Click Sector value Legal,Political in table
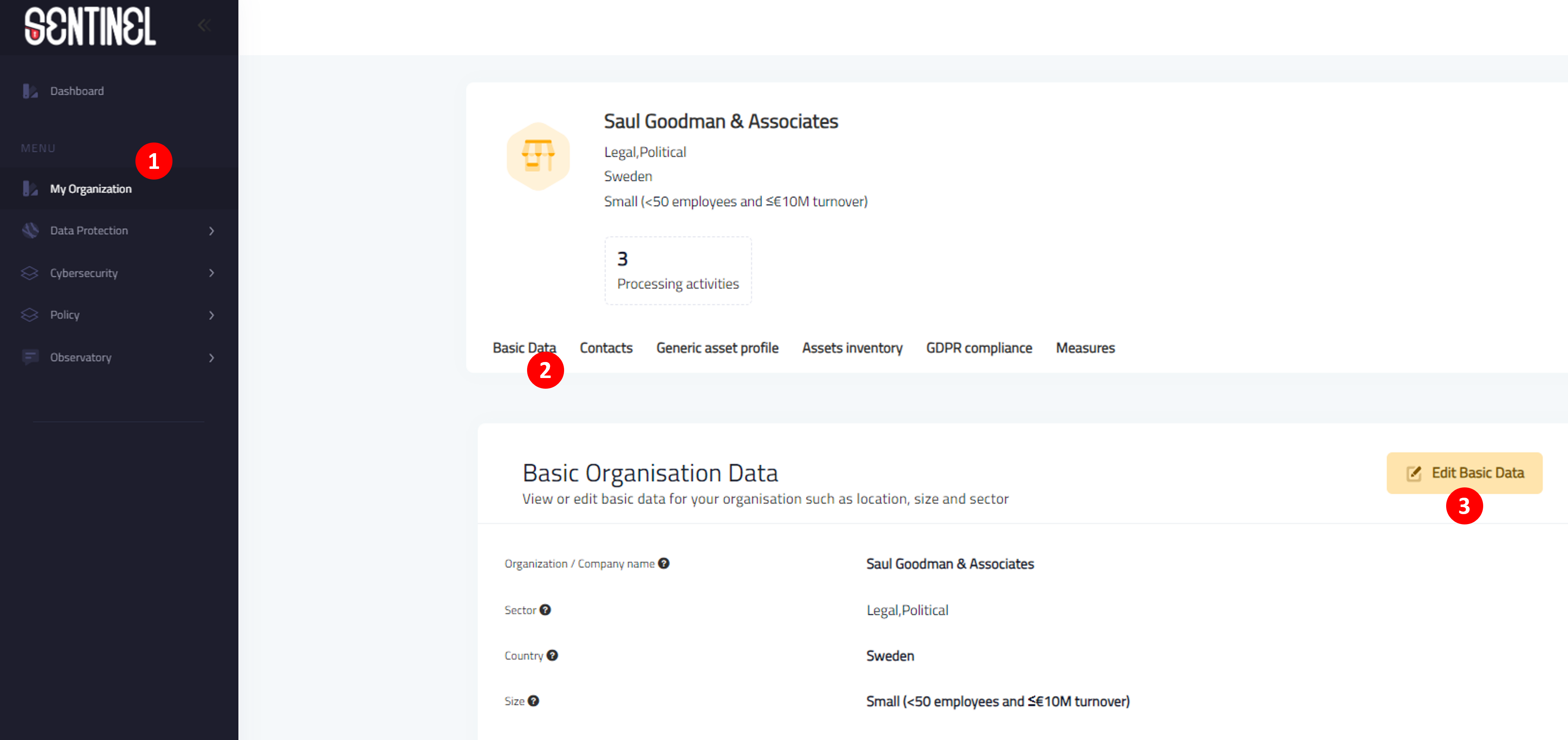The width and height of the screenshot is (1568, 740). (x=907, y=610)
